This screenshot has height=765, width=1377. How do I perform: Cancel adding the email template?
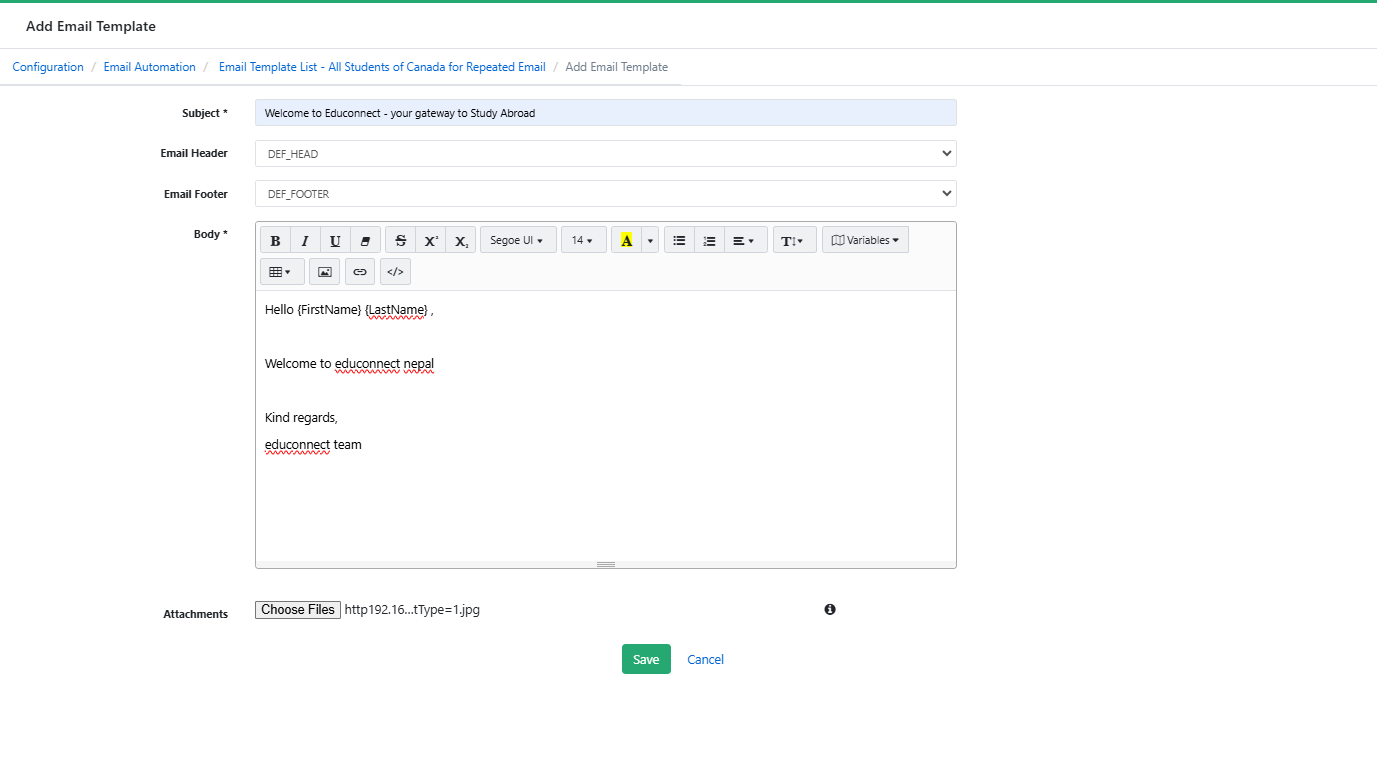(705, 659)
